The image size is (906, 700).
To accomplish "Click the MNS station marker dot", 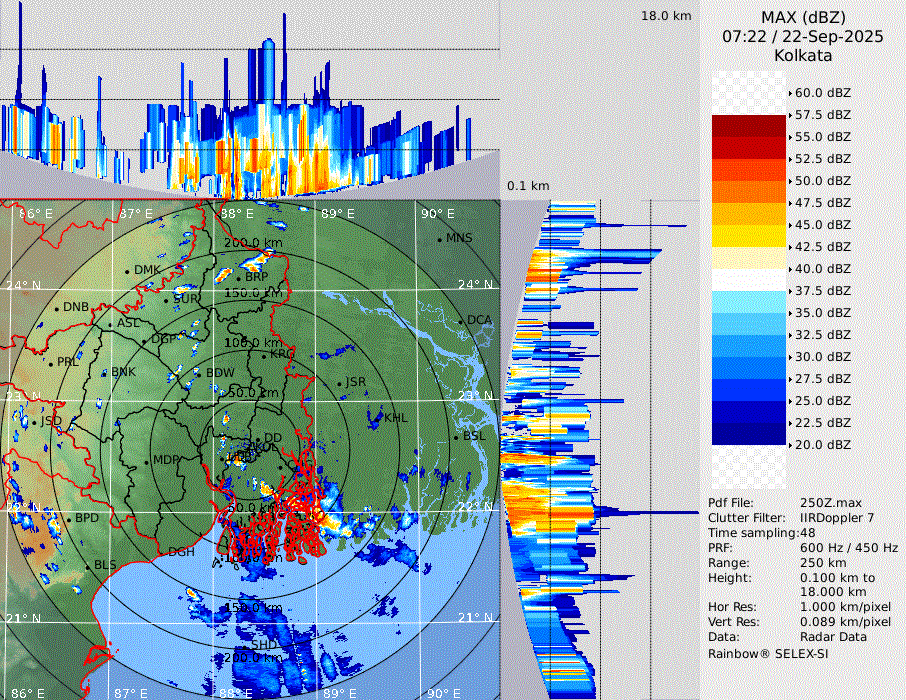I will (439, 239).
